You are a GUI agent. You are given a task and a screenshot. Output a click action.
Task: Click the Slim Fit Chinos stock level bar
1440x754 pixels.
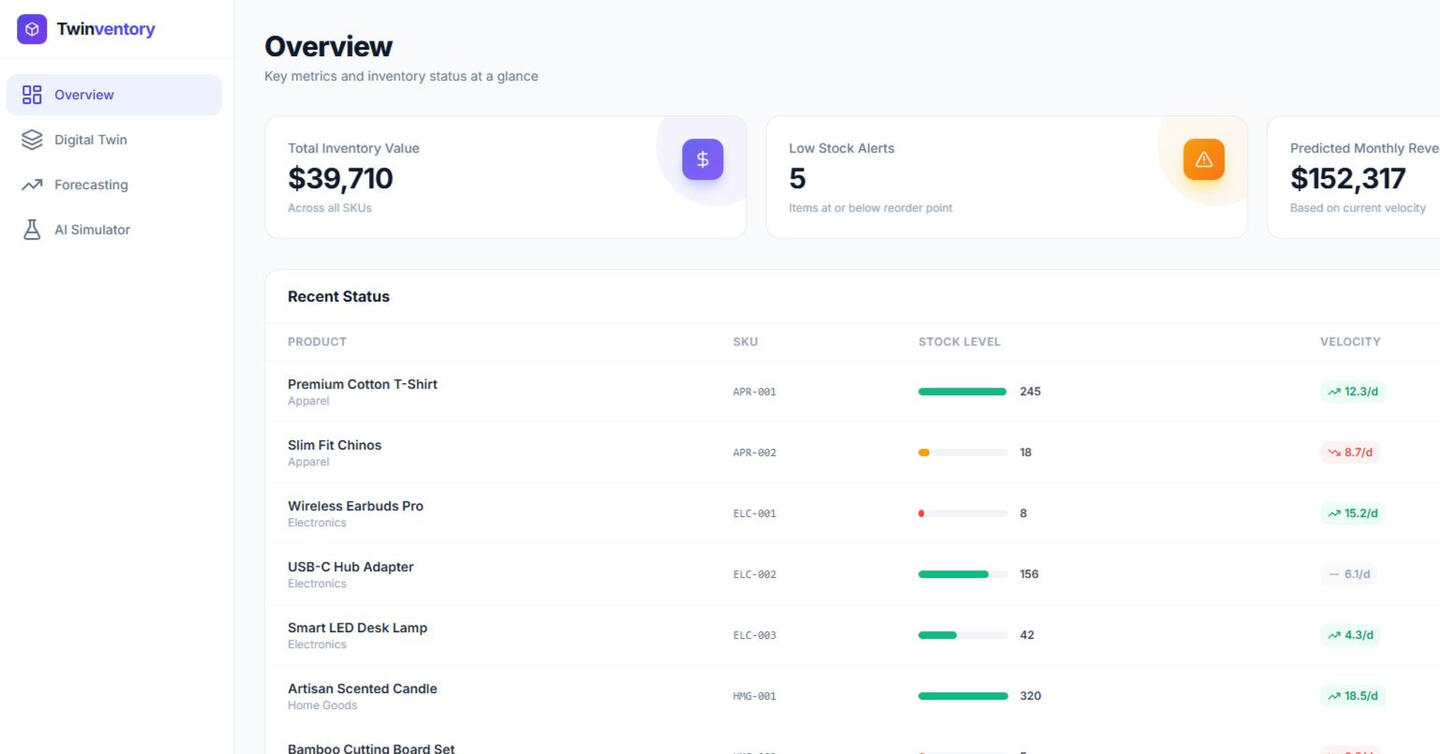(x=962, y=453)
